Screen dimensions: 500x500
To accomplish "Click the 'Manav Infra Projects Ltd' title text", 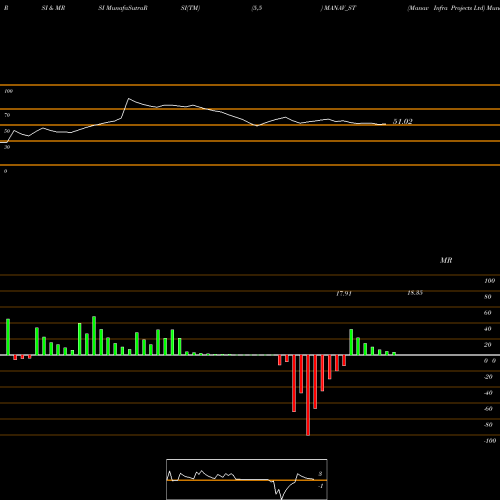I will point(446,8).
